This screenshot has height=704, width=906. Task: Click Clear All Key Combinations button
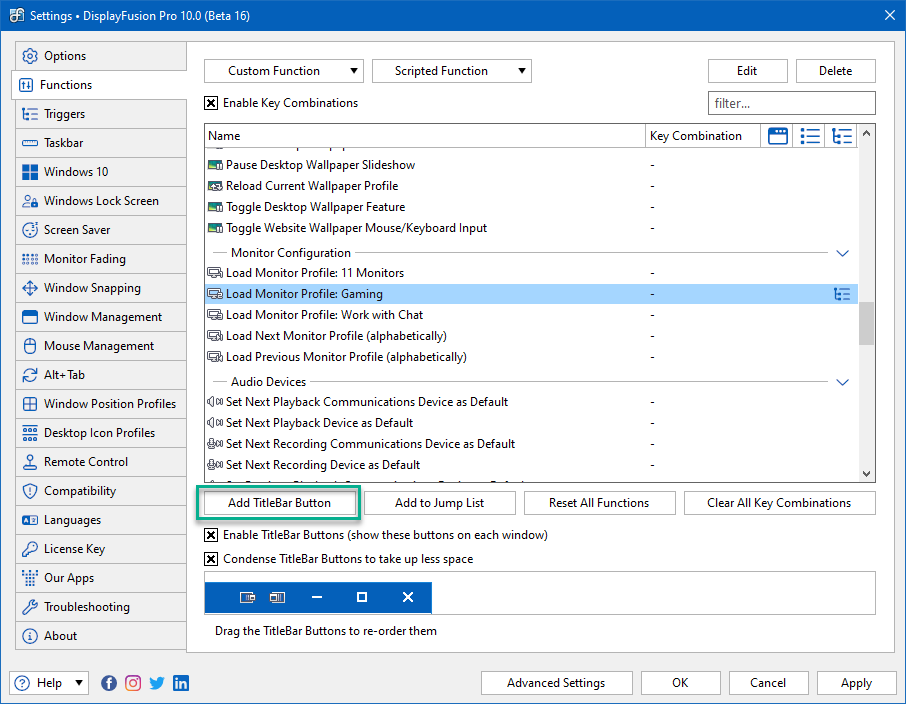coord(779,503)
